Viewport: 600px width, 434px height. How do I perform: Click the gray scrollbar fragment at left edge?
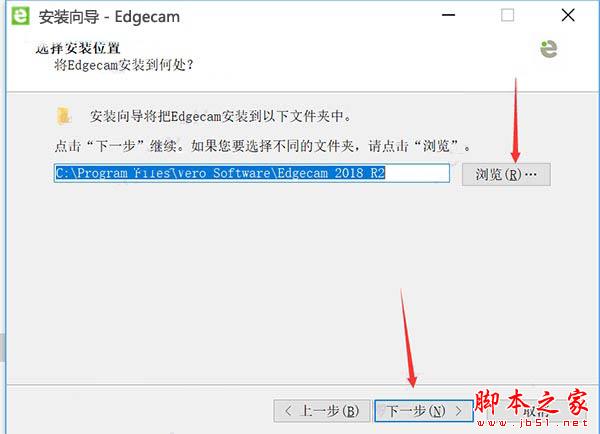pos(2,347)
